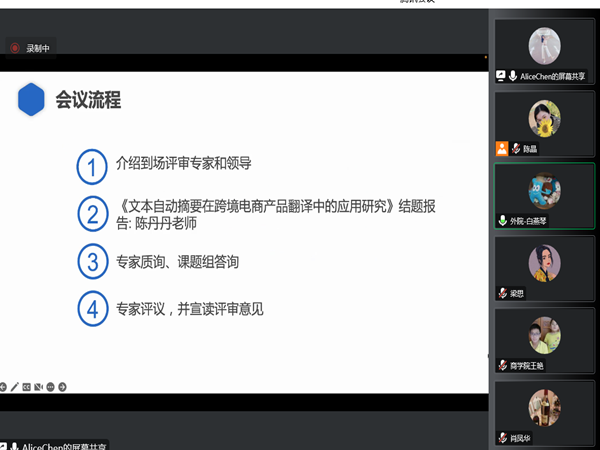Click the AliceChen的屏幕共享 name label

[x=552, y=76]
